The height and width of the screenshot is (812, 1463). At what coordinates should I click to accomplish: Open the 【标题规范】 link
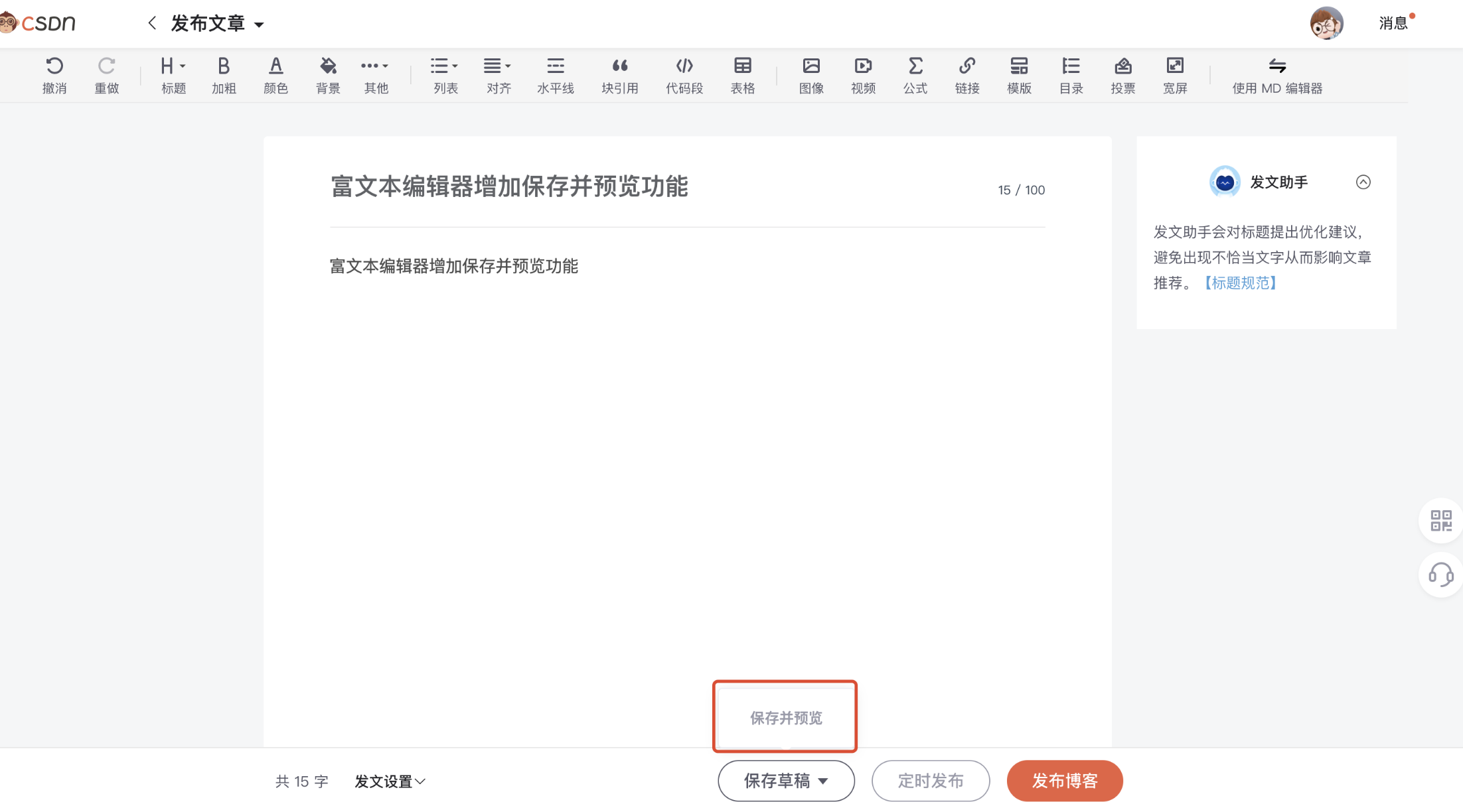(x=1240, y=283)
